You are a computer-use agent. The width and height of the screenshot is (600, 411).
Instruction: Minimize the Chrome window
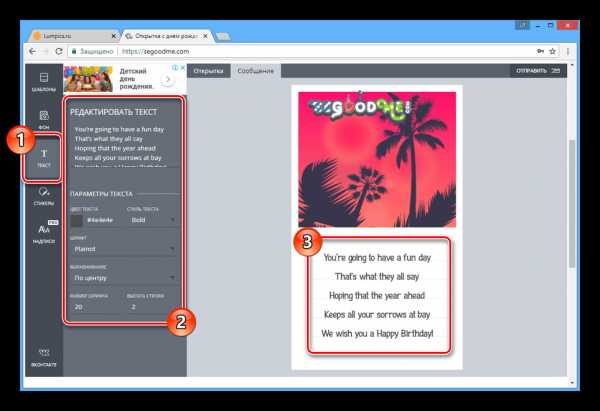(538, 26)
